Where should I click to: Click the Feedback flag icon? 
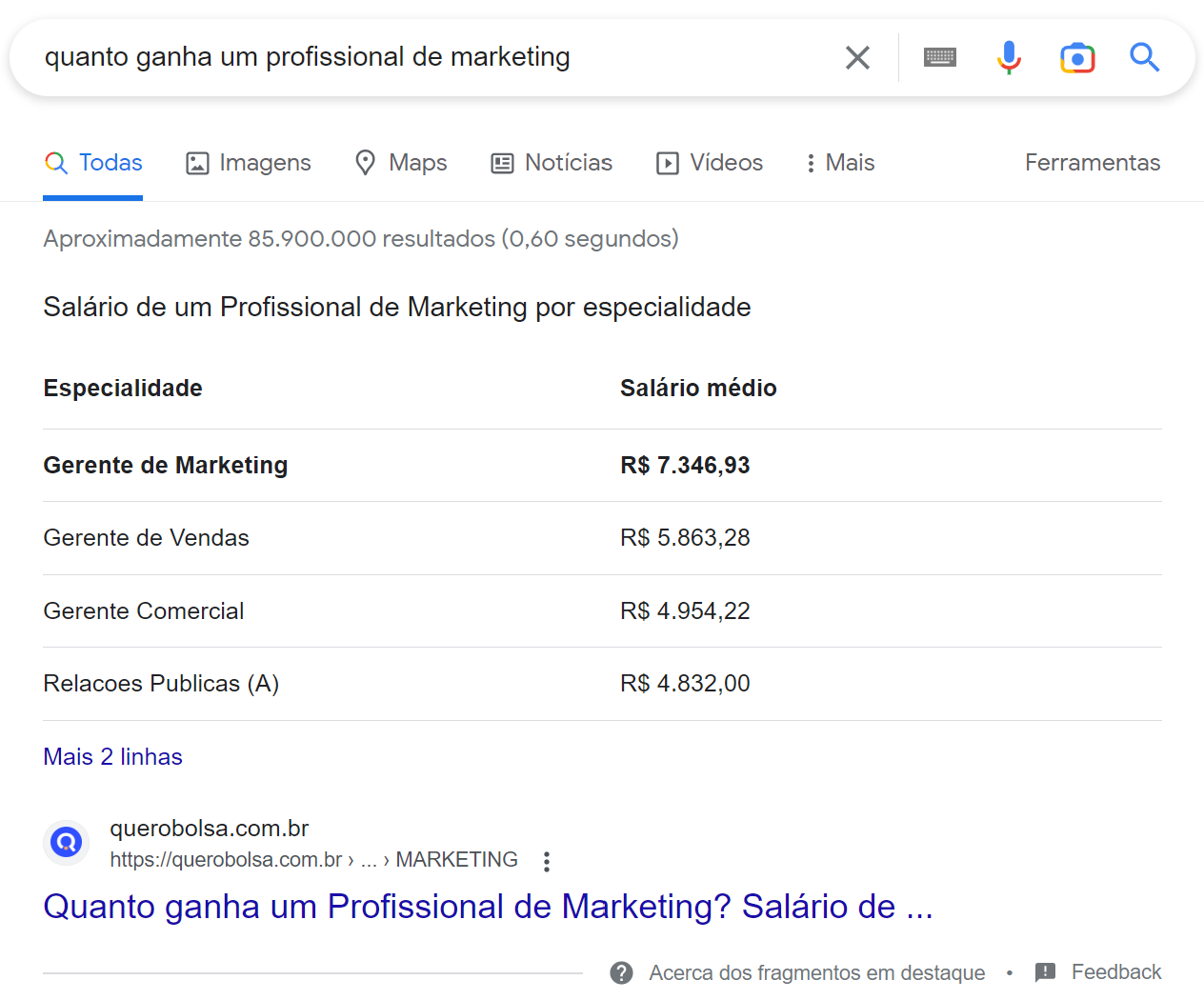point(1044,972)
